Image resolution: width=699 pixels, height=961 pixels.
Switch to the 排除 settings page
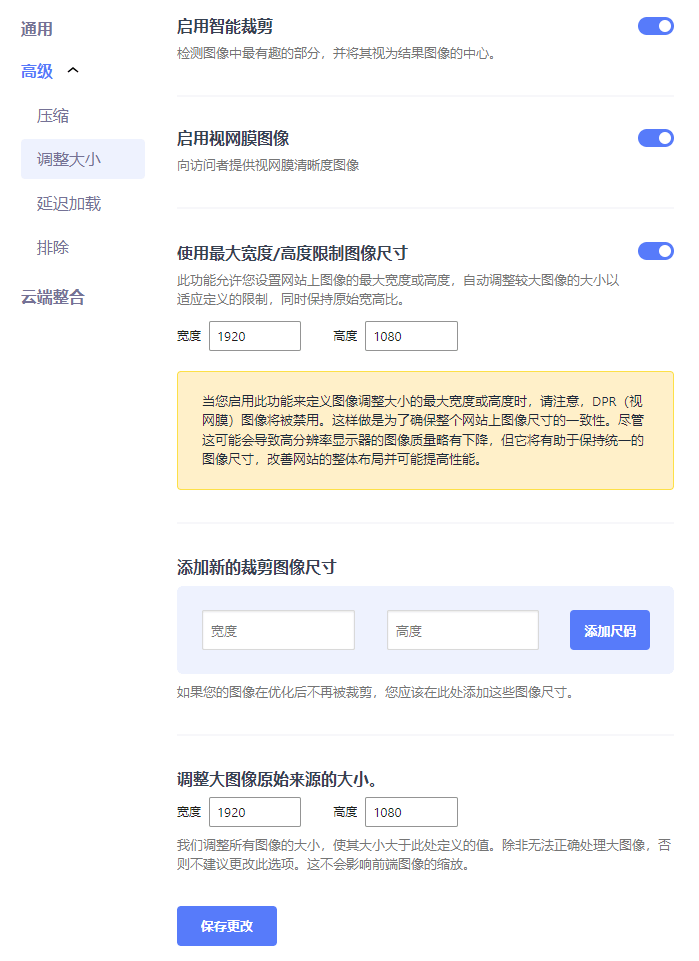(53, 247)
